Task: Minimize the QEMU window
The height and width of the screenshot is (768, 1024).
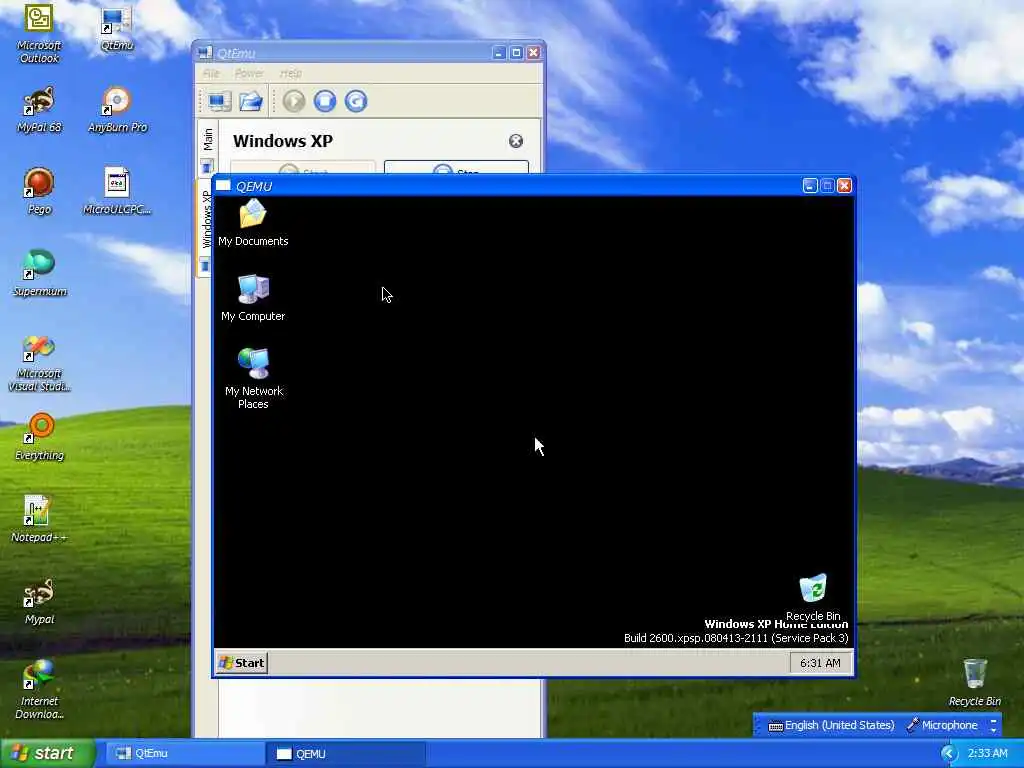Action: point(810,186)
